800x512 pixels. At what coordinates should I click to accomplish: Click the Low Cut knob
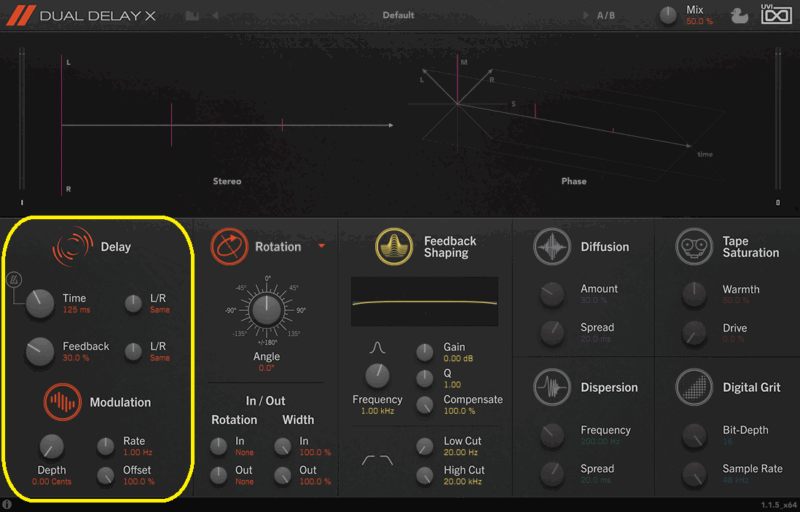tap(424, 446)
